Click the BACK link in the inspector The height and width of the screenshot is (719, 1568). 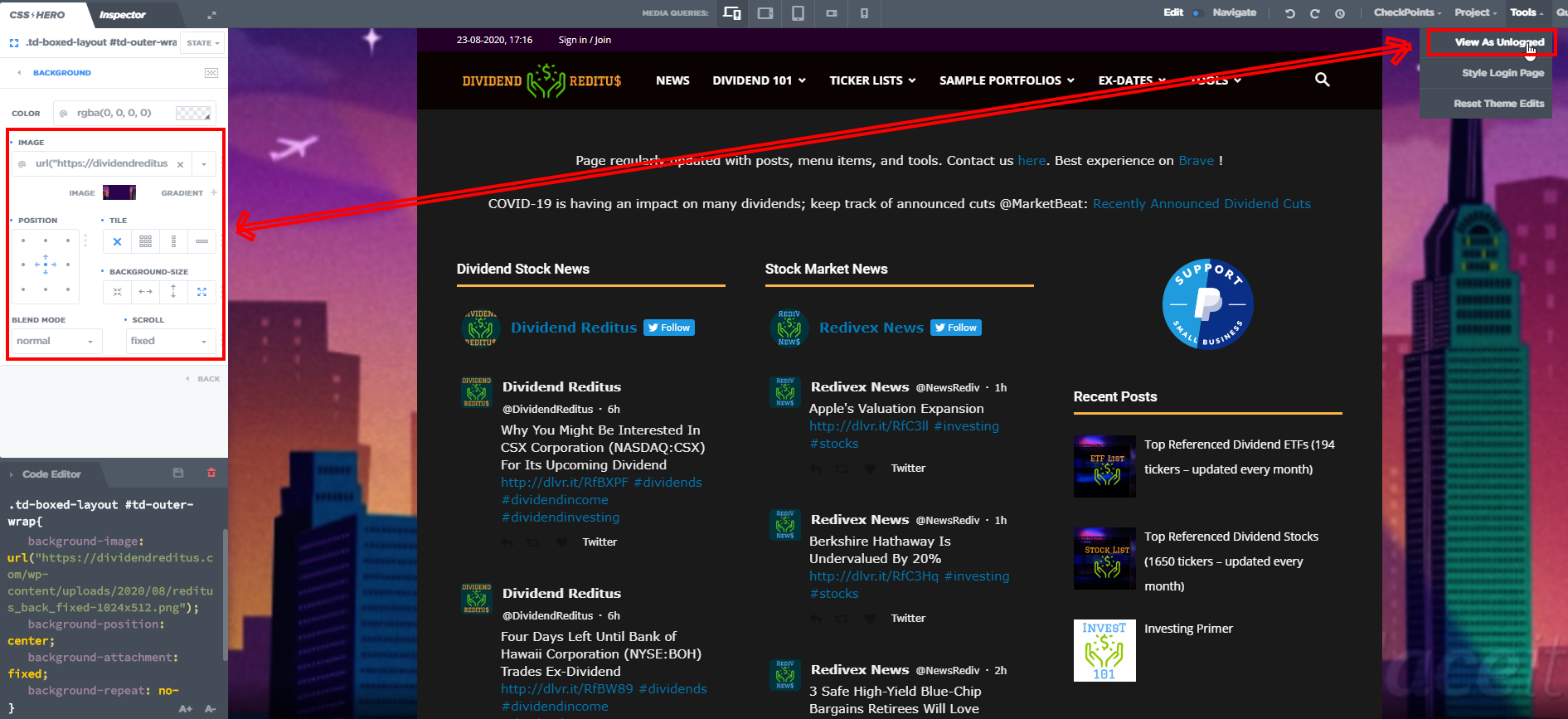point(204,379)
